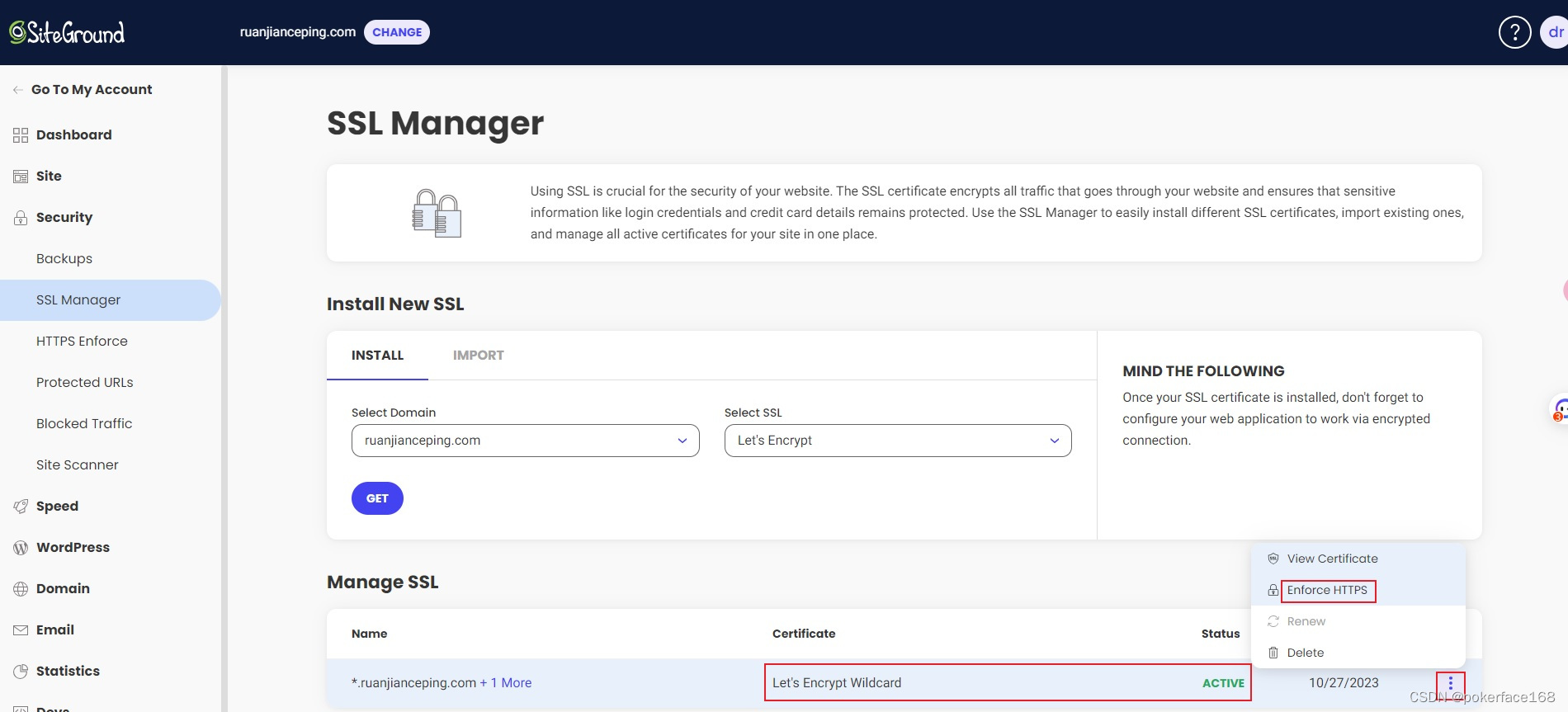Image resolution: width=1568 pixels, height=712 pixels.
Task: Click the ruanjianceping.com site name in header
Action: coord(298,32)
